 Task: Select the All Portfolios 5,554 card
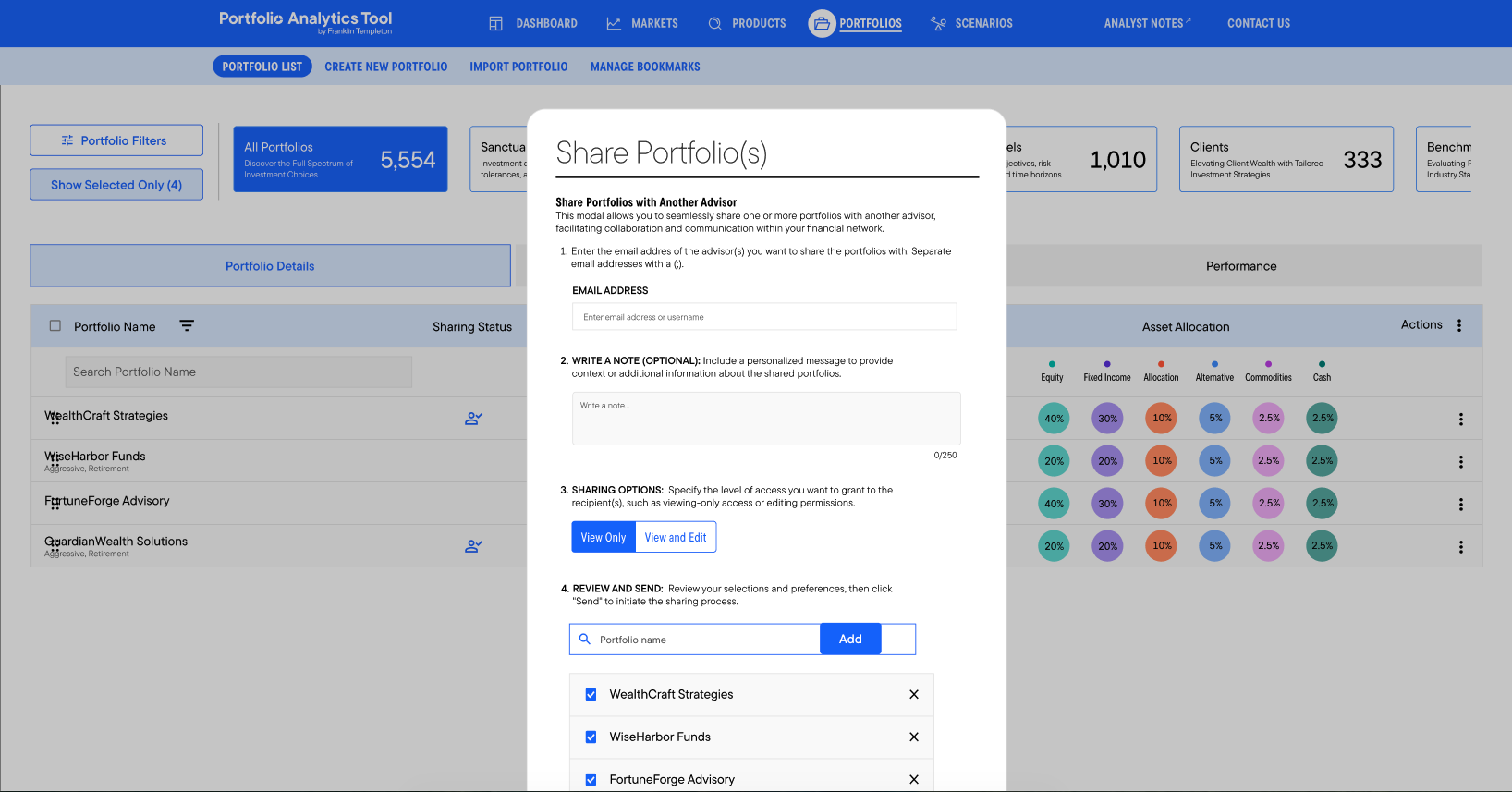click(340, 159)
